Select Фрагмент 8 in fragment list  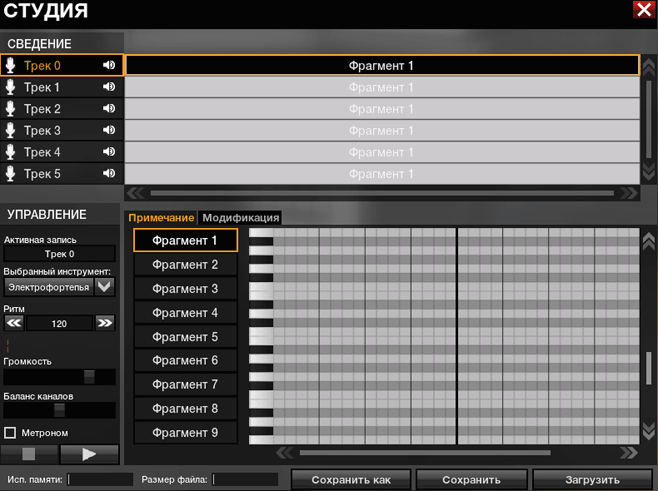[x=185, y=408]
